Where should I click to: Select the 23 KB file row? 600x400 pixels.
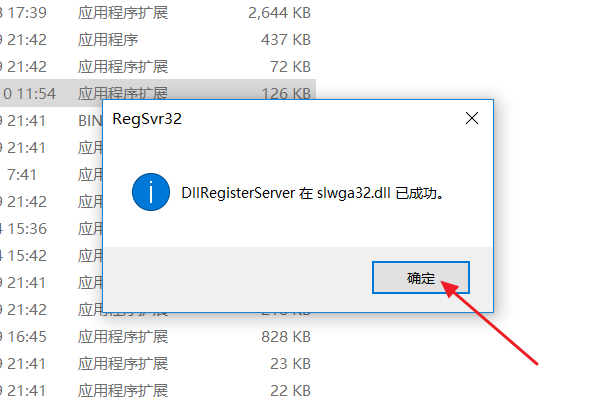(x=158, y=364)
